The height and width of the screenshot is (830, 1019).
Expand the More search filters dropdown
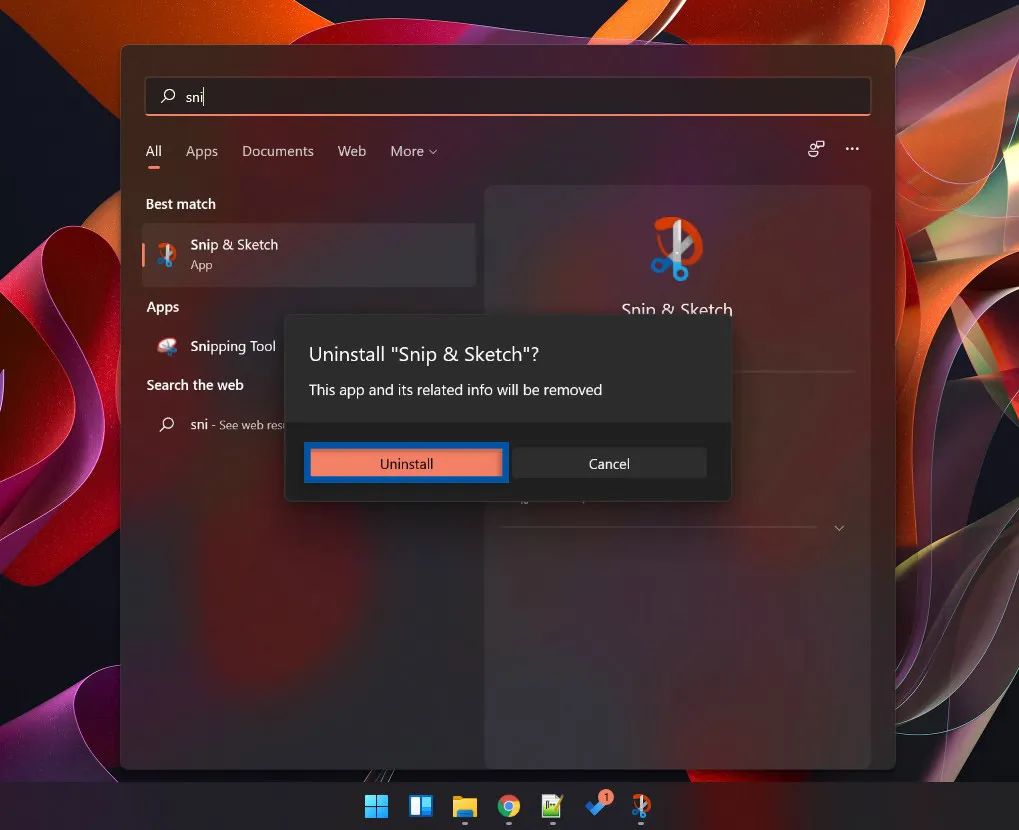pyautogui.click(x=413, y=151)
